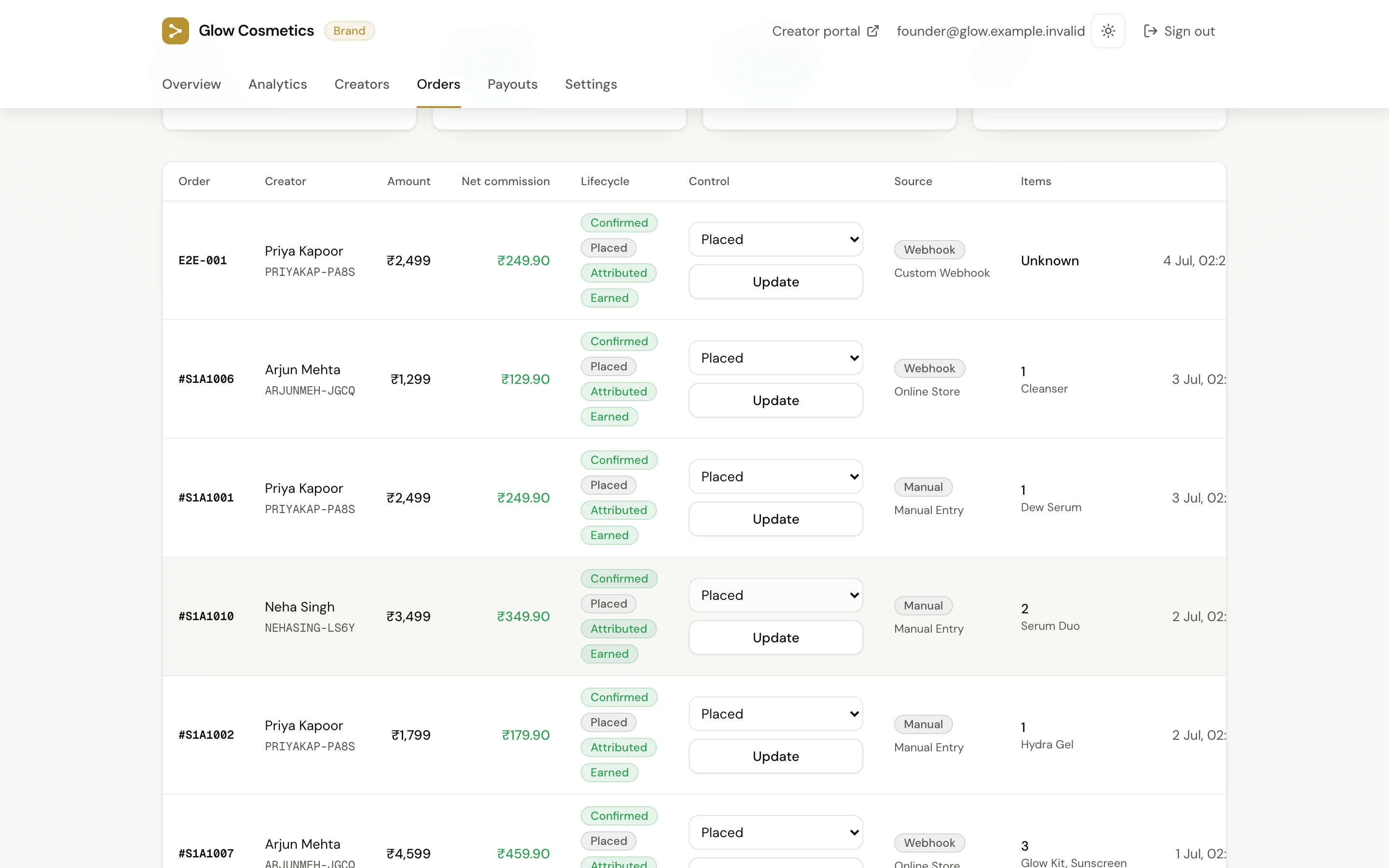Image resolution: width=1389 pixels, height=868 pixels.
Task: Click the Brand badge
Action: [x=349, y=31]
